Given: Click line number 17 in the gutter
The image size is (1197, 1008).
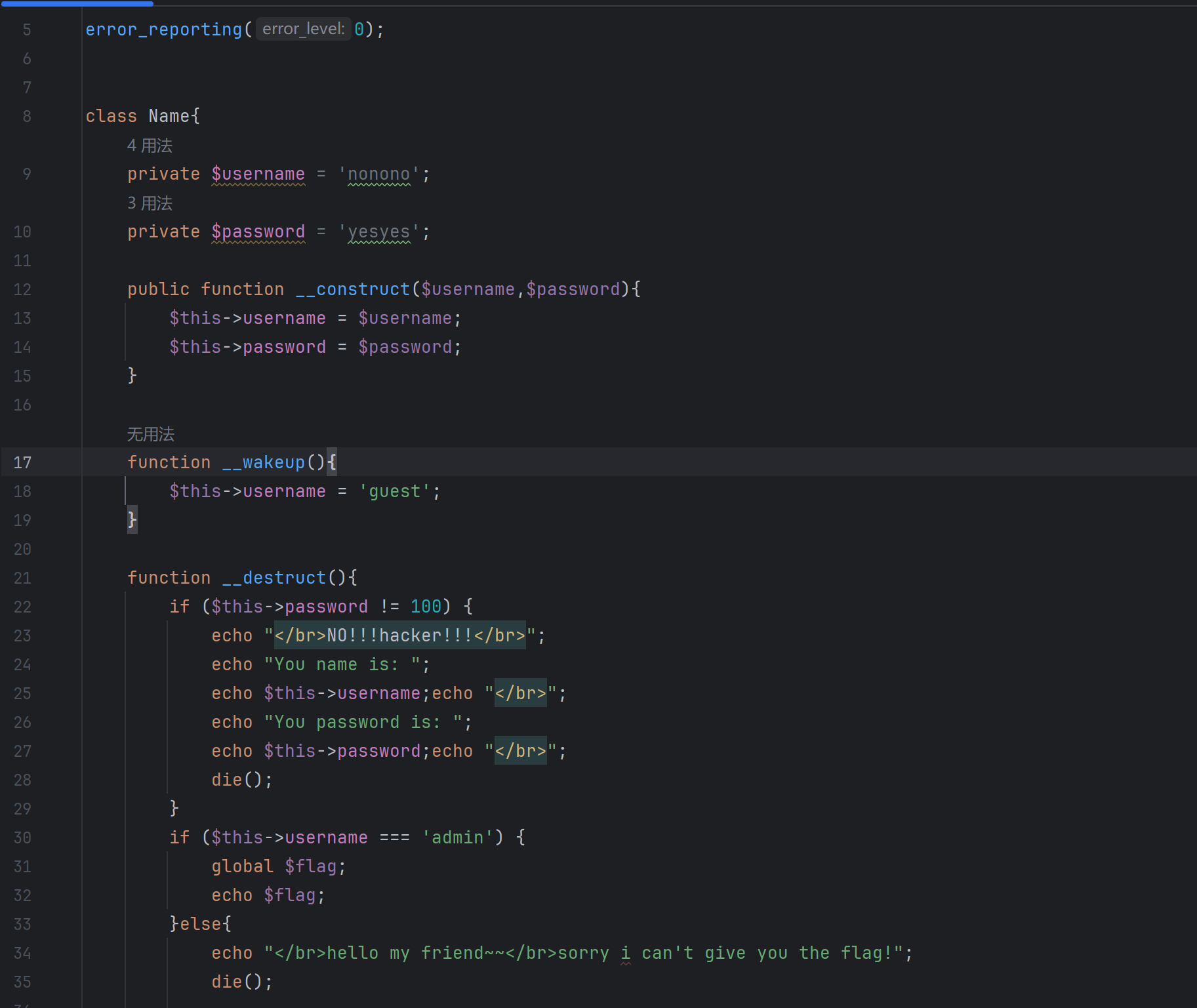Looking at the screenshot, I should click(x=22, y=463).
